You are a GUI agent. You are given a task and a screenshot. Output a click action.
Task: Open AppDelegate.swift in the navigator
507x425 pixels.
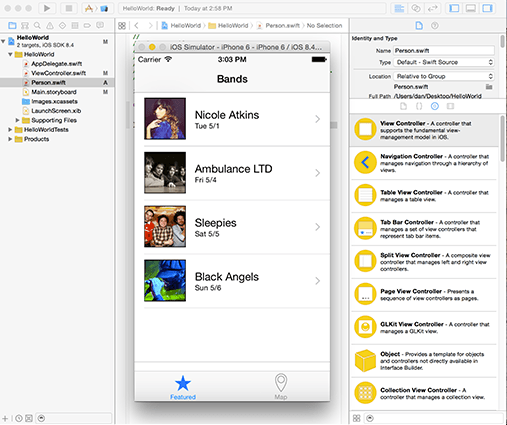[56, 64]
